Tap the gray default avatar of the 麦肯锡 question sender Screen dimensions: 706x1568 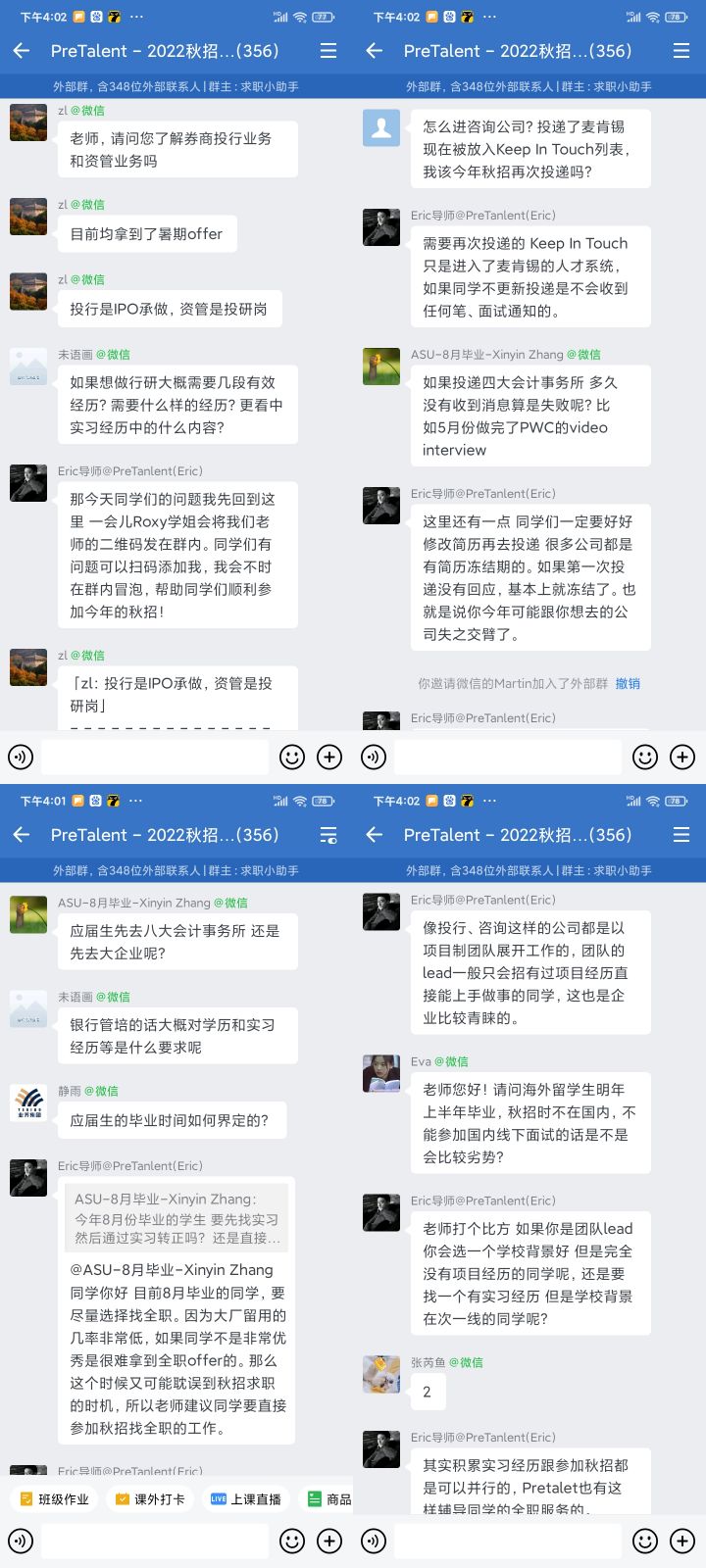[x=381, y=127]
